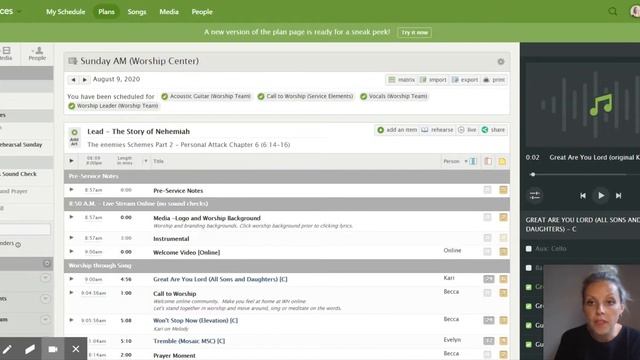This screenshot has height=360, width=640.
Task: Expand Media - Logo and Worship Background row
Action: pyautogui.click(x=71, y=217)
